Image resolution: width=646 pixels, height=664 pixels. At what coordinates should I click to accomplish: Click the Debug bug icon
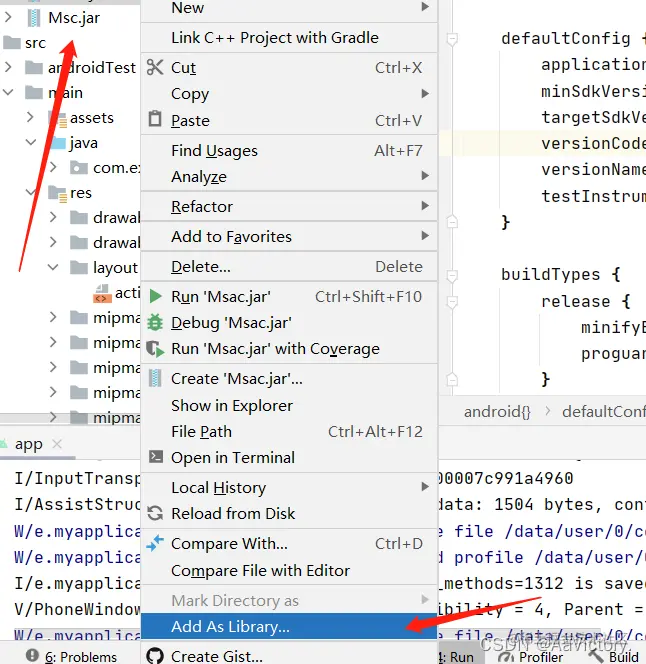point(155,322)
